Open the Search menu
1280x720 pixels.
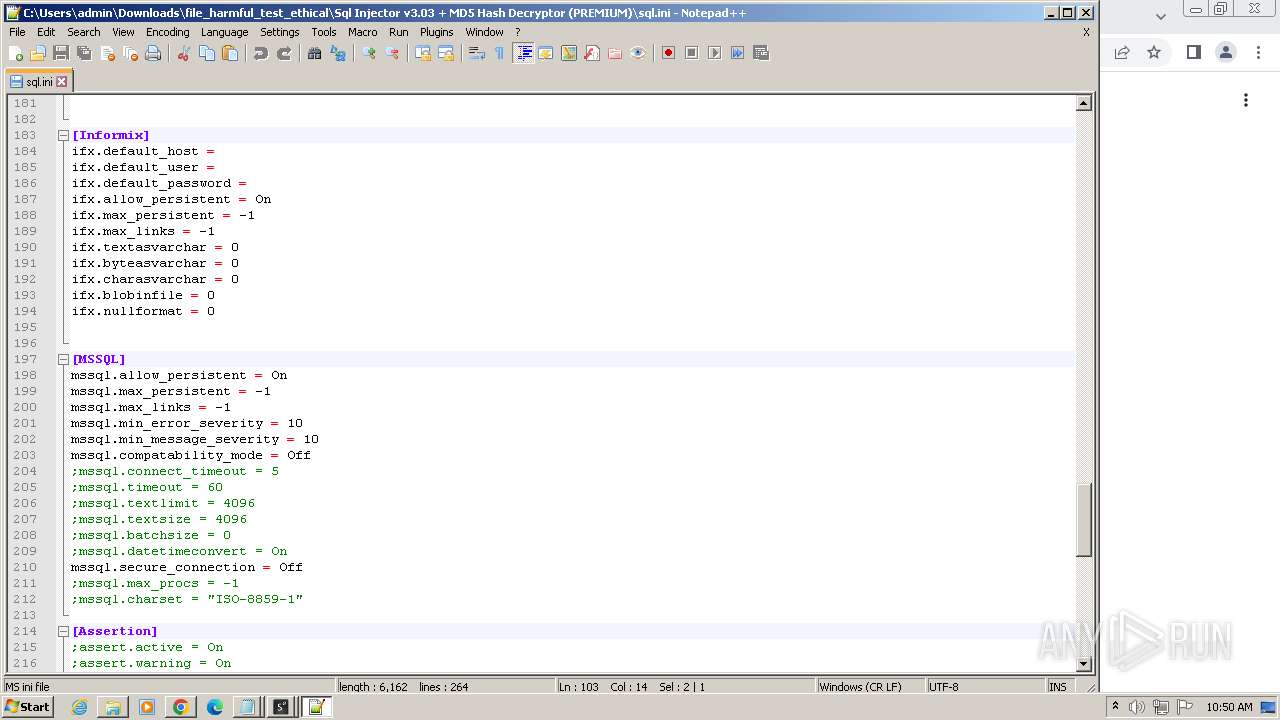point(84,32)
